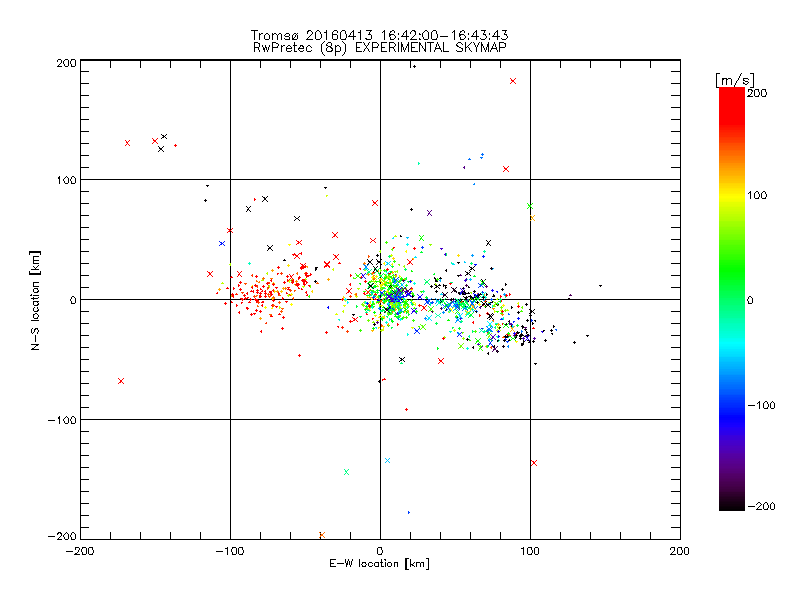Click the x-axis '-100' tick label
This screenshot has width=800, height=600.
point(230,552)
